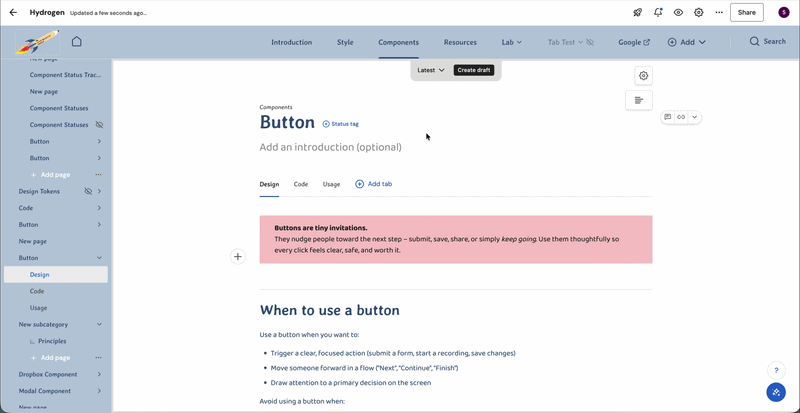Open the Lab dropdown menu
The image size is (800, 413).
coord(511,42)
